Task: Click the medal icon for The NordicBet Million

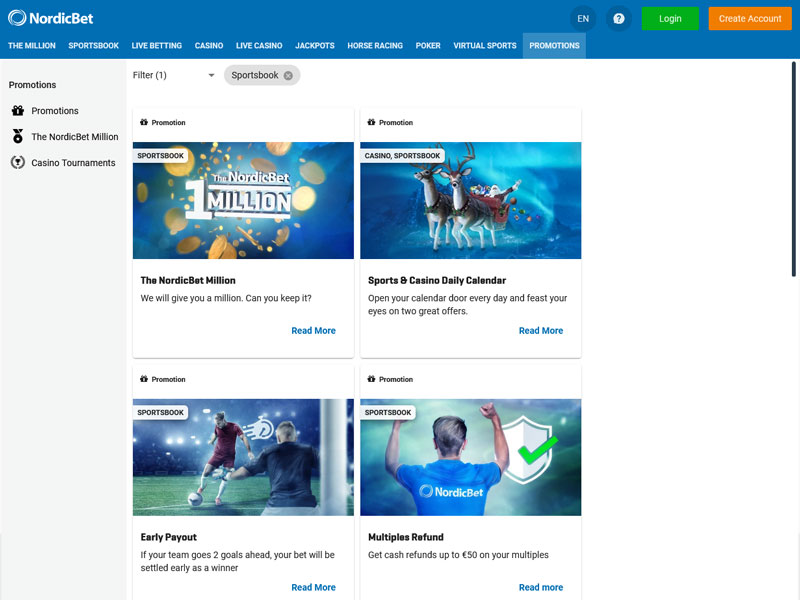Action: point(18,136)
